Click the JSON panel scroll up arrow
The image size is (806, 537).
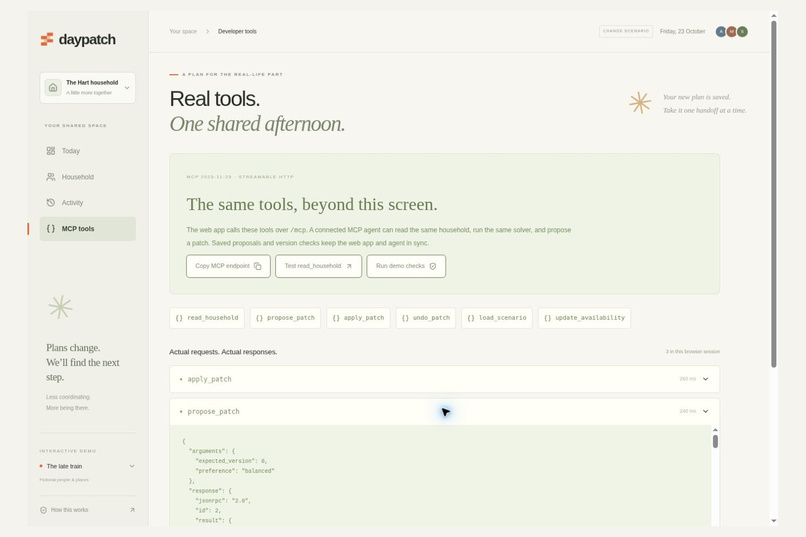[x=715, y=430]
